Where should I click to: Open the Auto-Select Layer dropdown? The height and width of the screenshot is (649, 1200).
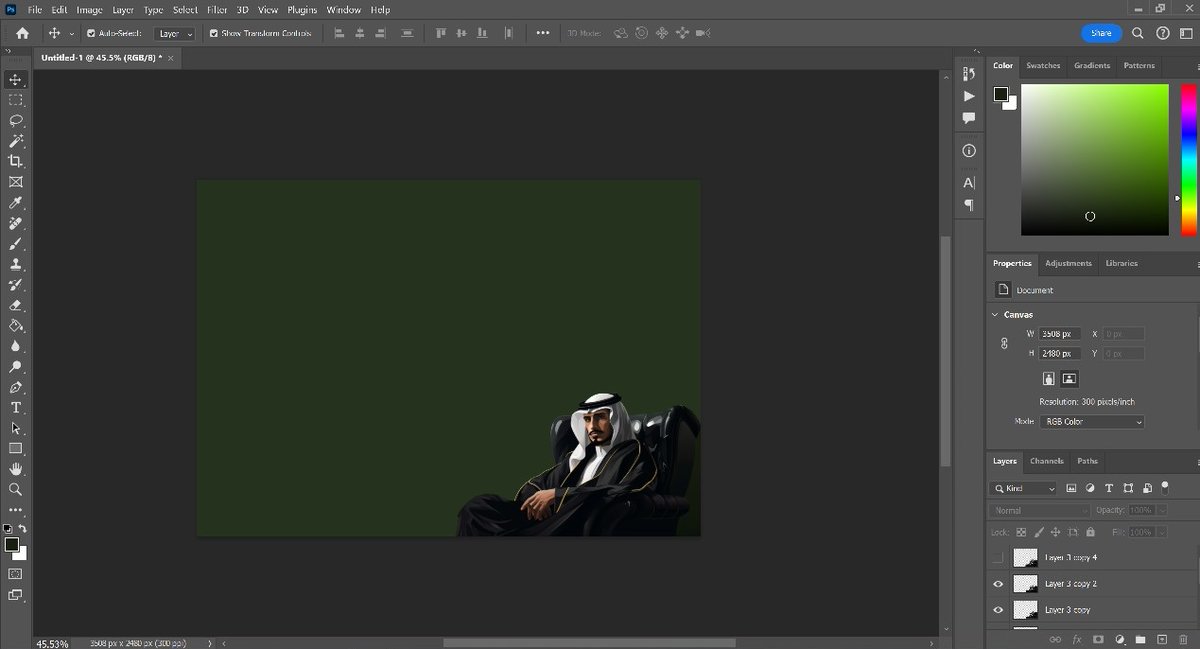click(175, 33)
